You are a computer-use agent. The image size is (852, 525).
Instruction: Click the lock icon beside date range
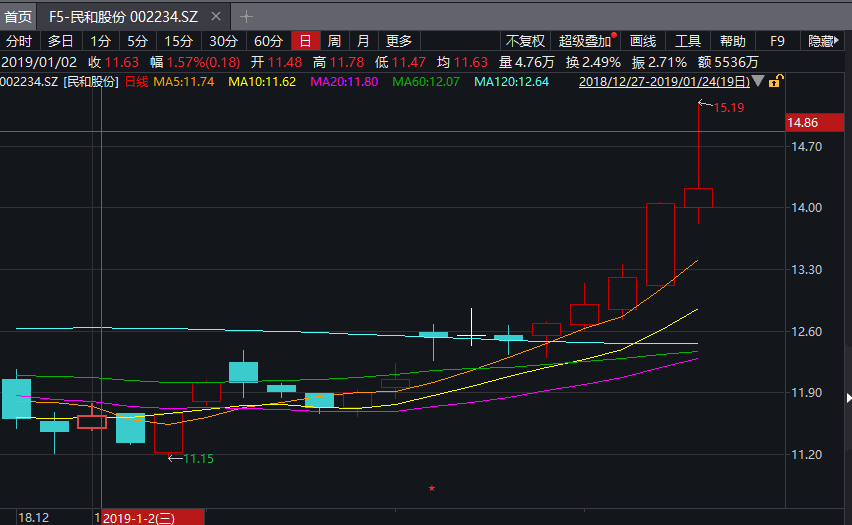click(x=776, y=82)
